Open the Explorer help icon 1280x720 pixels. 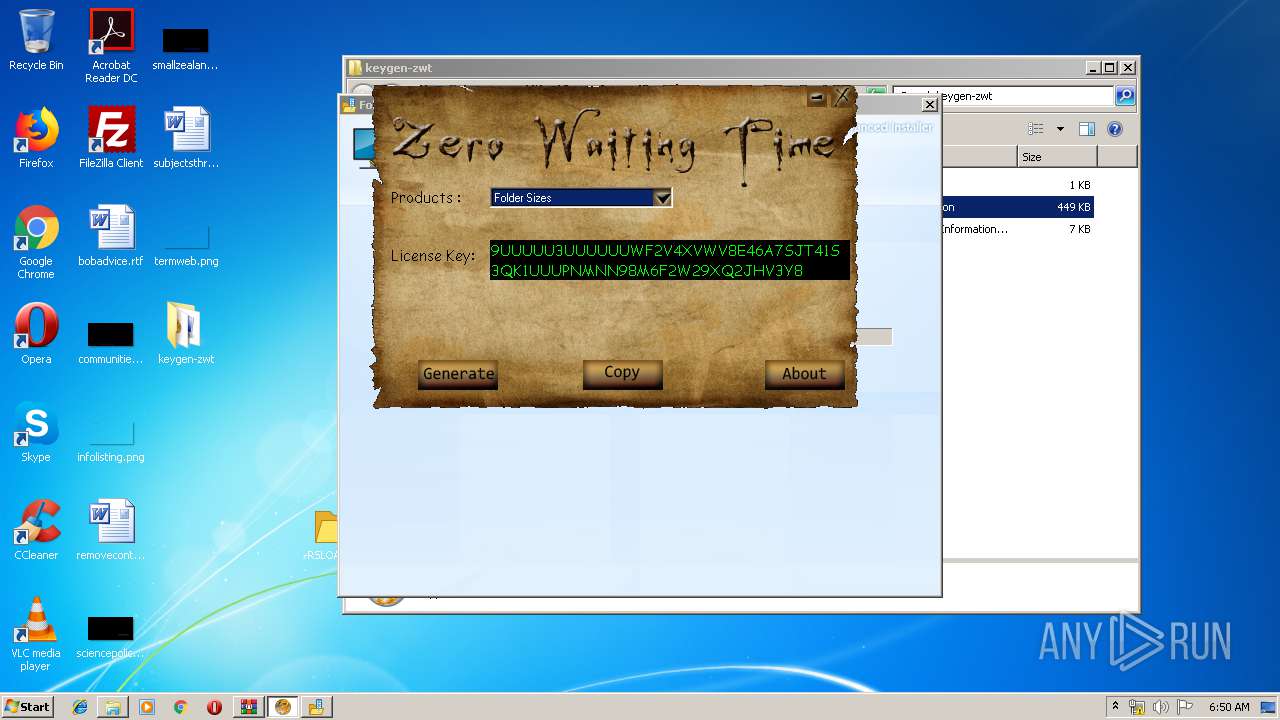coord(1115,129)
